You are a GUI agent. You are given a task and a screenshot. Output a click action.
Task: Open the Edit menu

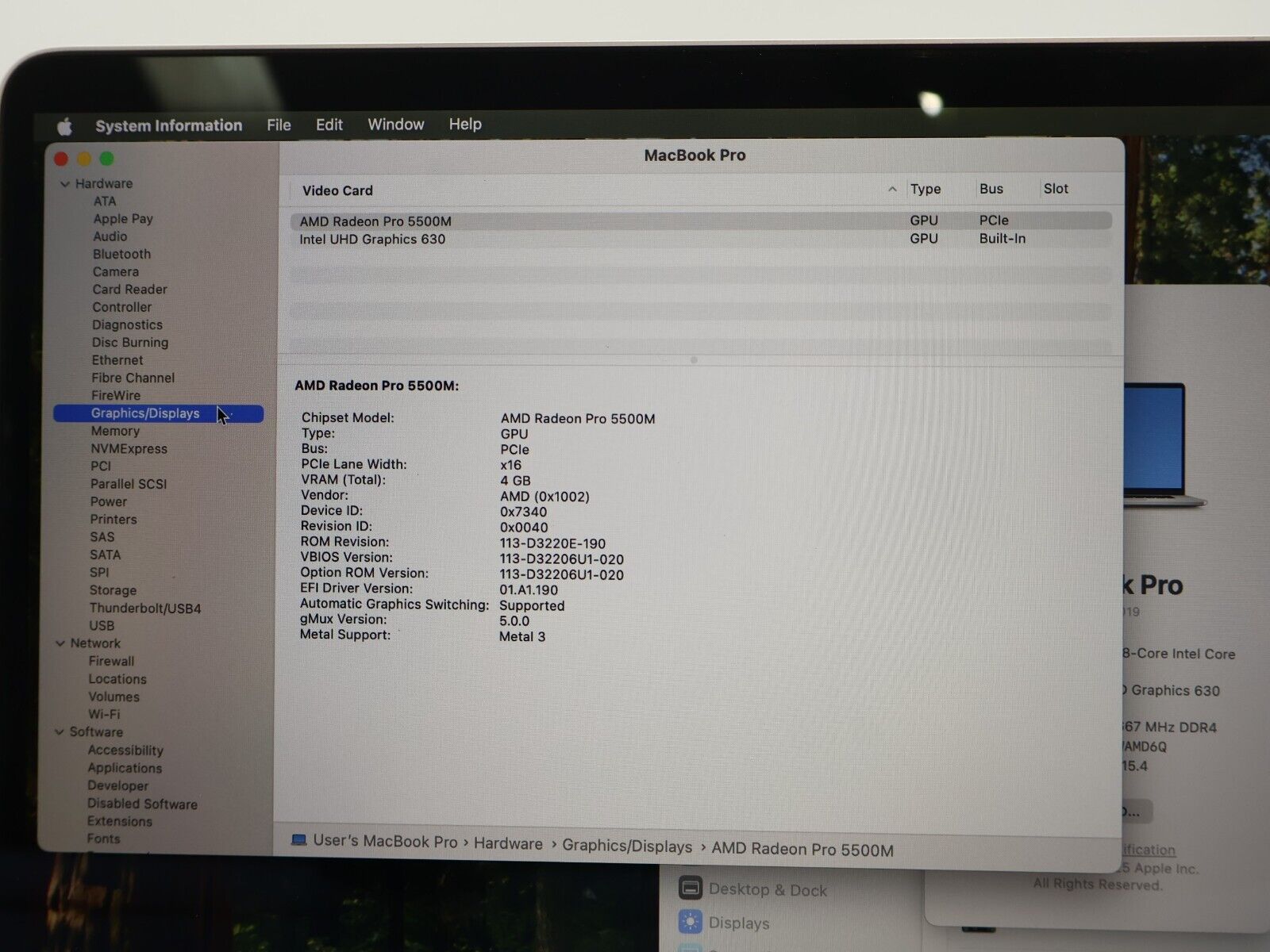pyautogui.click(x=329, y=125)
